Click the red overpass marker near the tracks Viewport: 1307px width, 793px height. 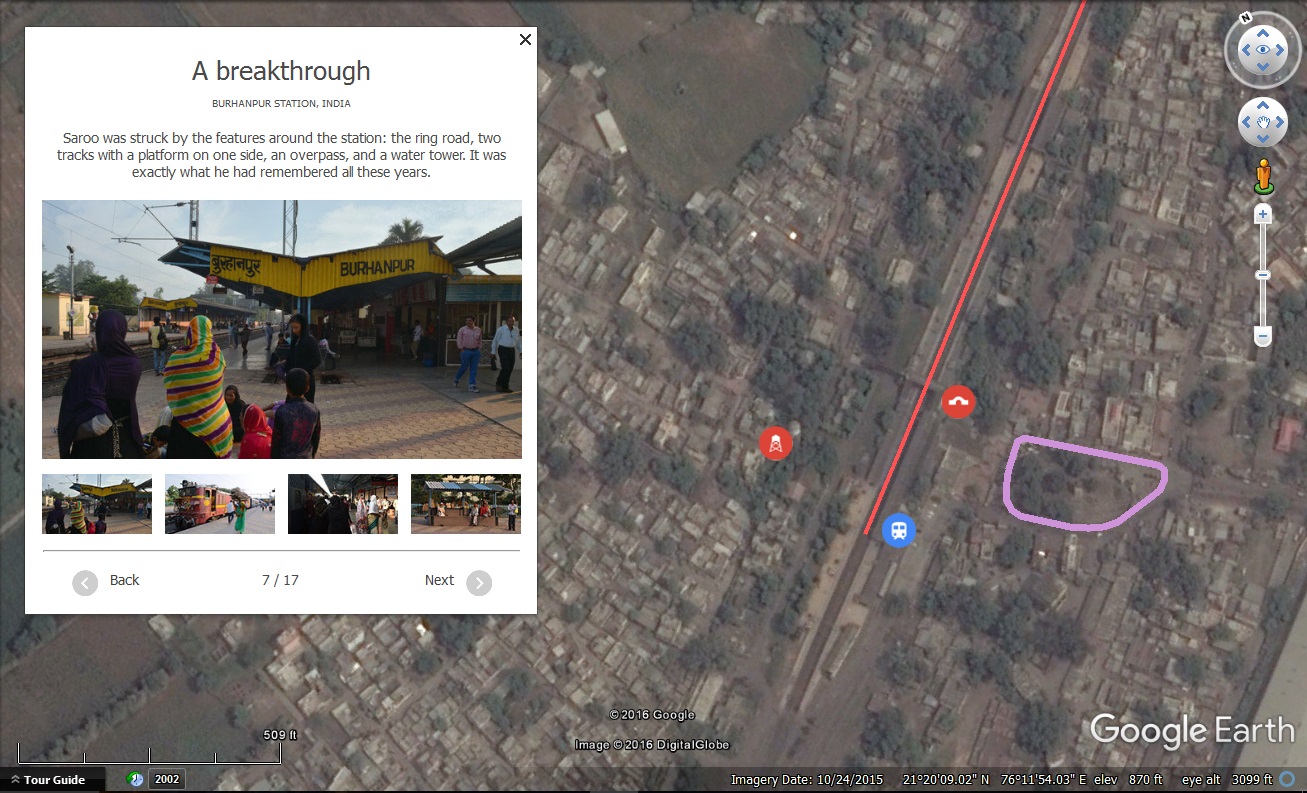957,401
